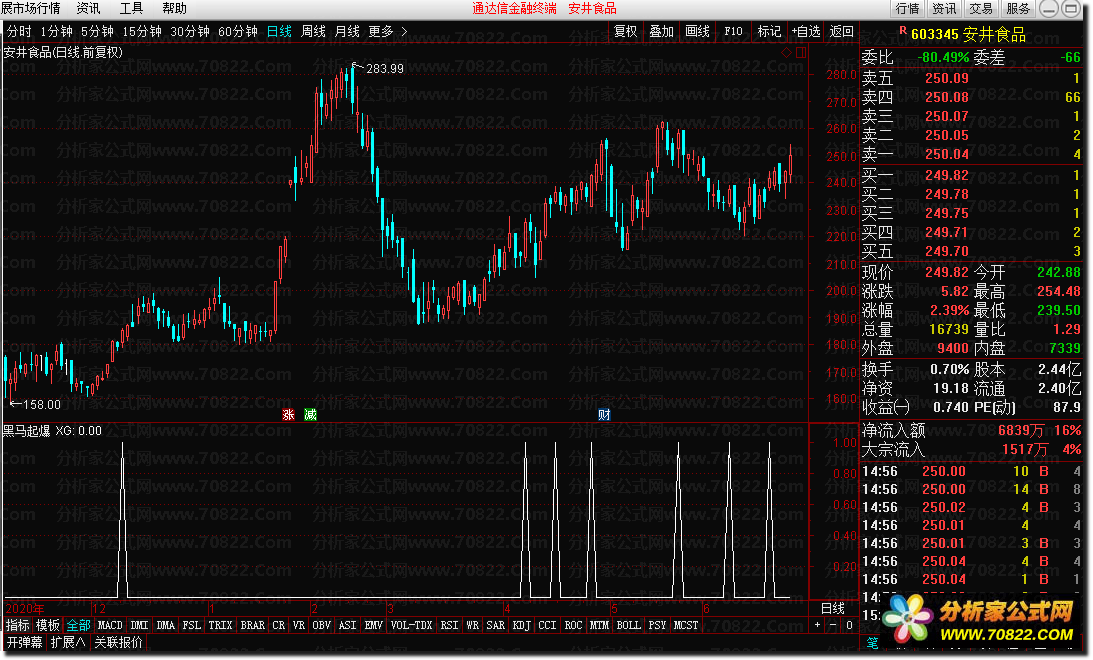
Task: Click the plus zoom button beside 日线
Action: (817, 625)
